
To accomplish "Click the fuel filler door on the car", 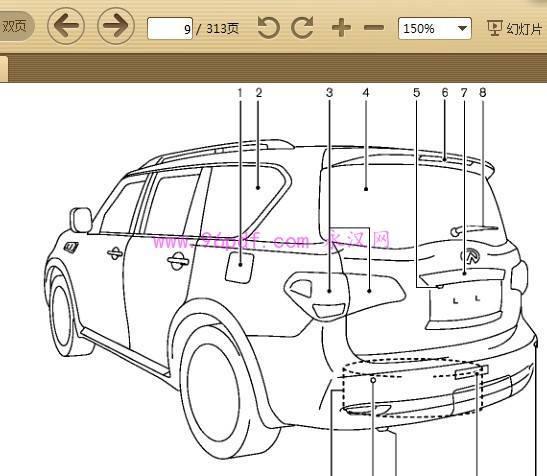I will click(240, 267).
